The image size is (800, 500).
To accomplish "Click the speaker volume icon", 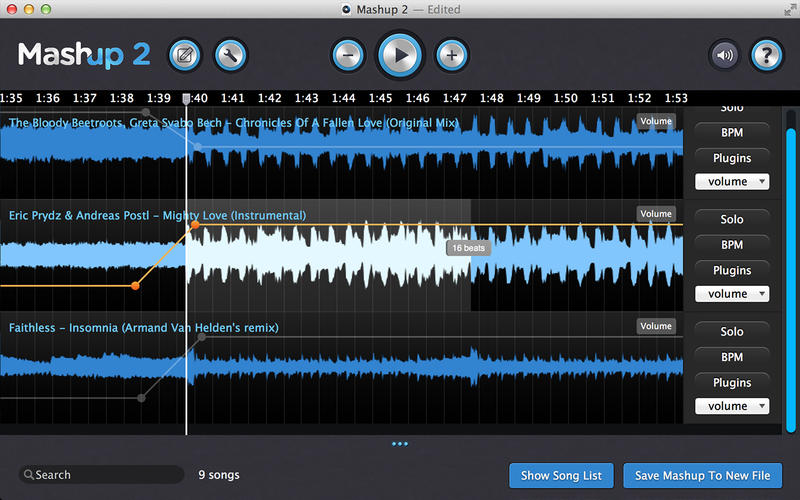I will [x=725, y=55].
